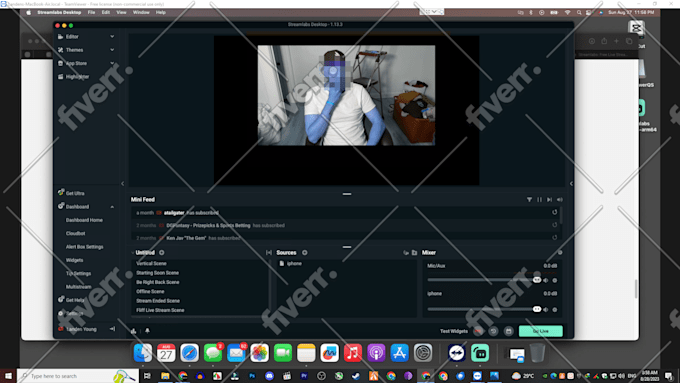Screen dimensions: 680x383
Task: Open Streamlabs Desktop icon in macOS dock
Action: pos(480,353)
